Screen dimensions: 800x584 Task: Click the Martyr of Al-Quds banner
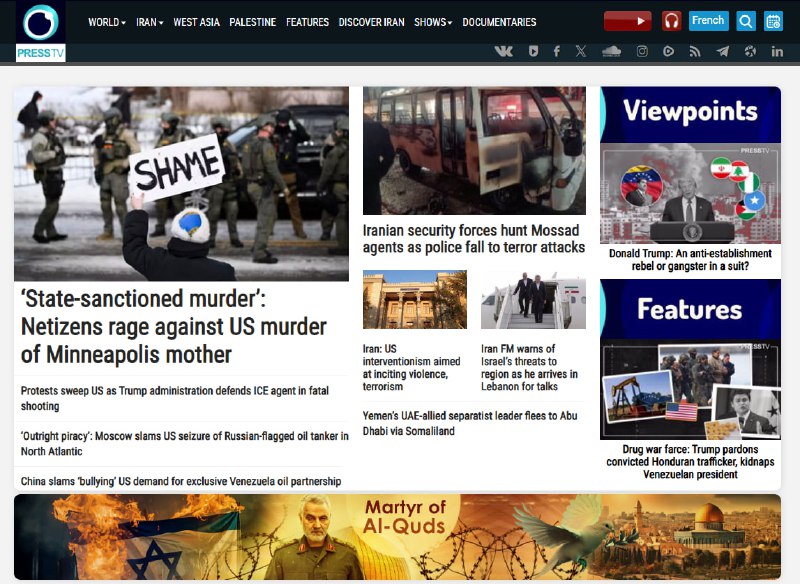397,537
